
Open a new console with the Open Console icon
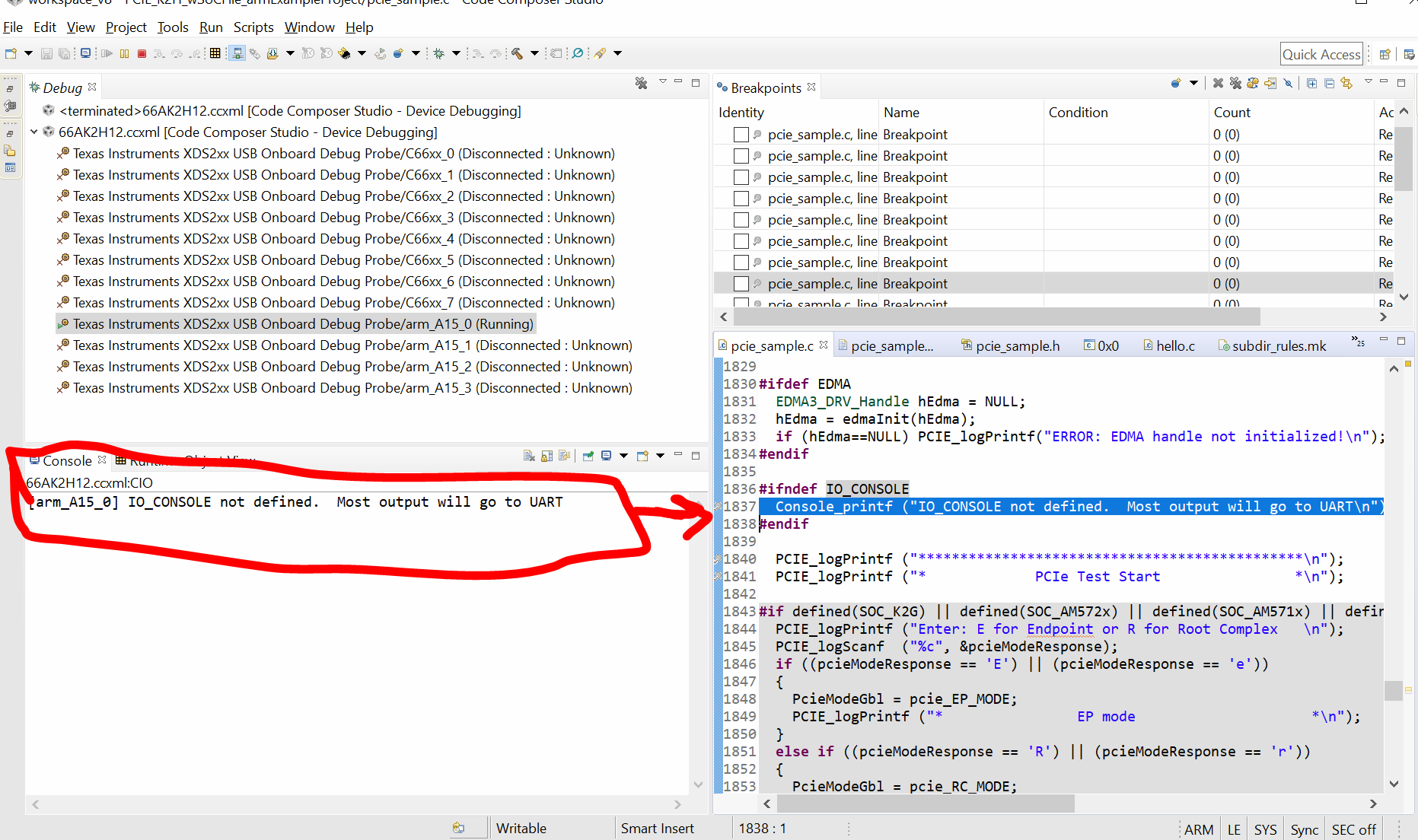[642, 456]
